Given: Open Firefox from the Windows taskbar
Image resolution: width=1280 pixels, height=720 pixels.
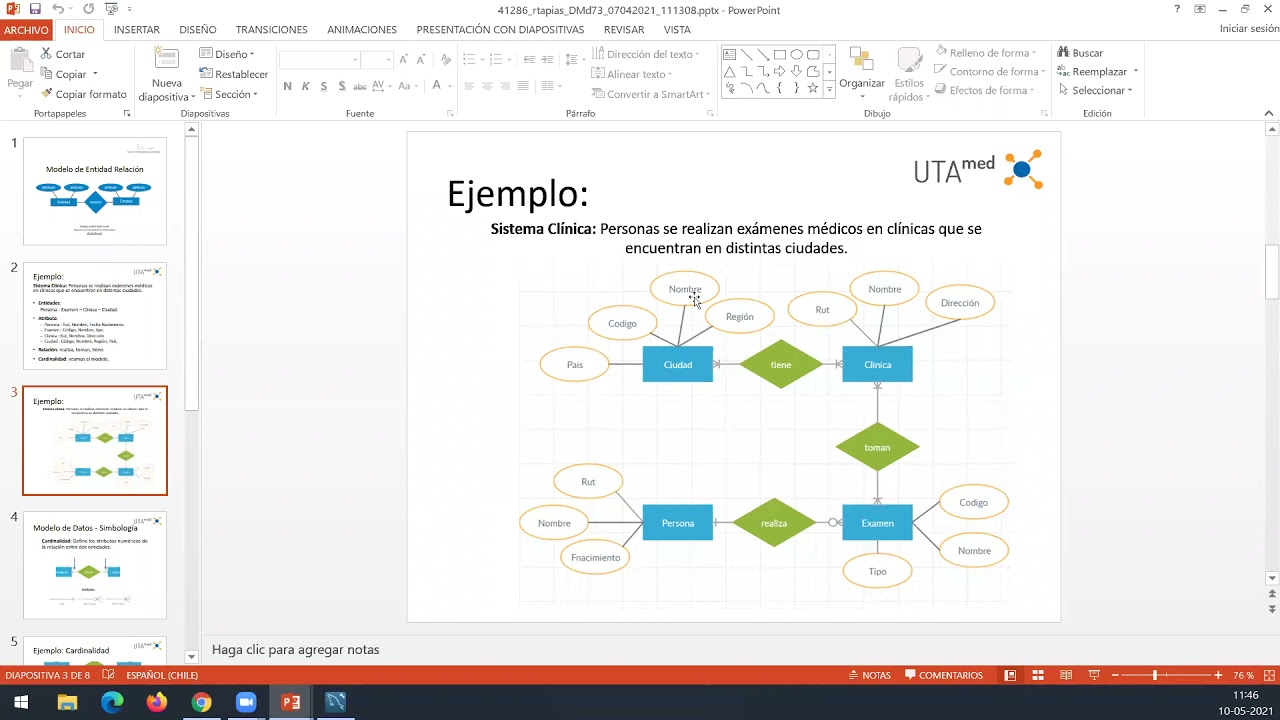Looking at the screenshot, I should click(156, 702).
